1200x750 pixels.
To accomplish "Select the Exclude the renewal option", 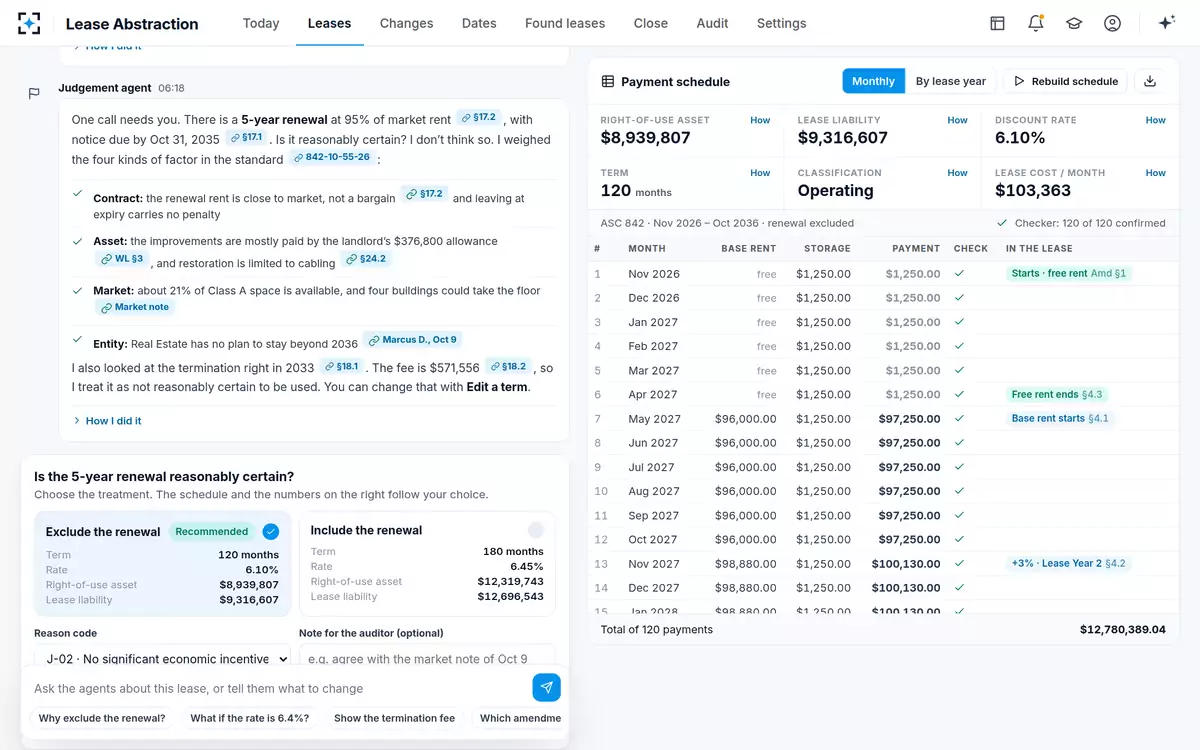I will point(162,564).
